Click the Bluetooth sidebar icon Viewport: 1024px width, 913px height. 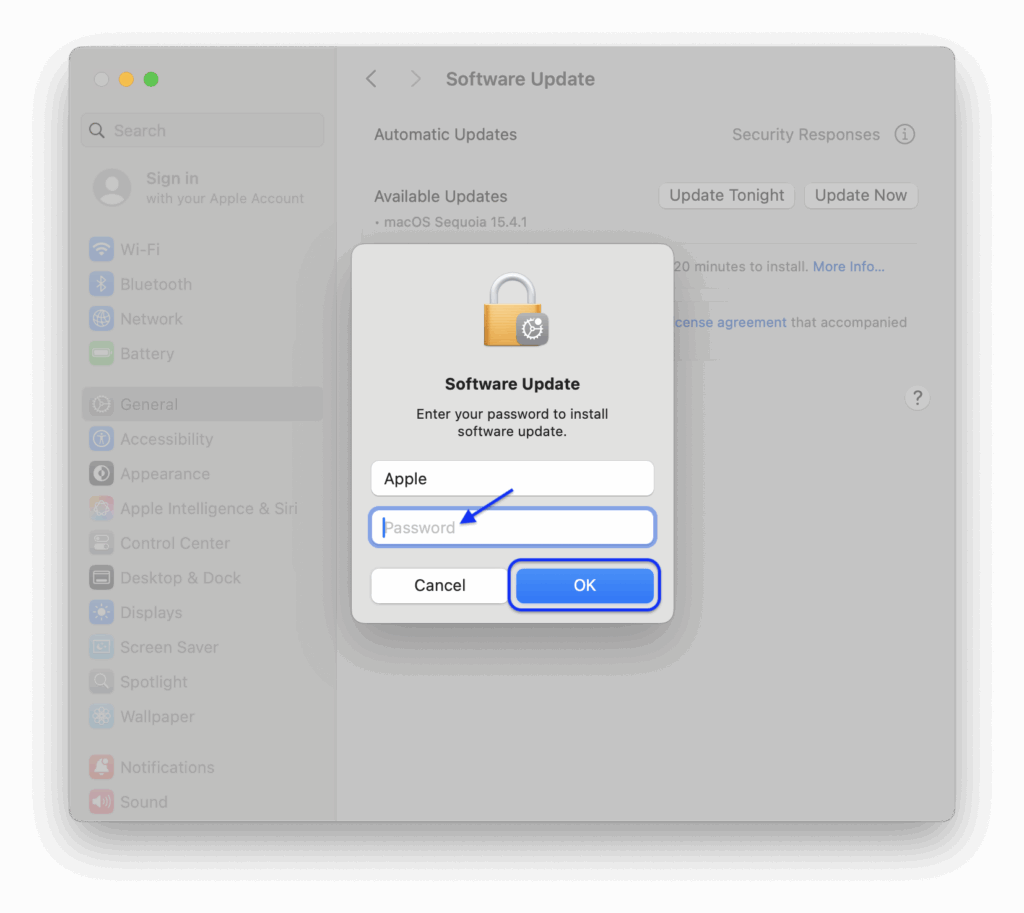(x=101, y=283)
